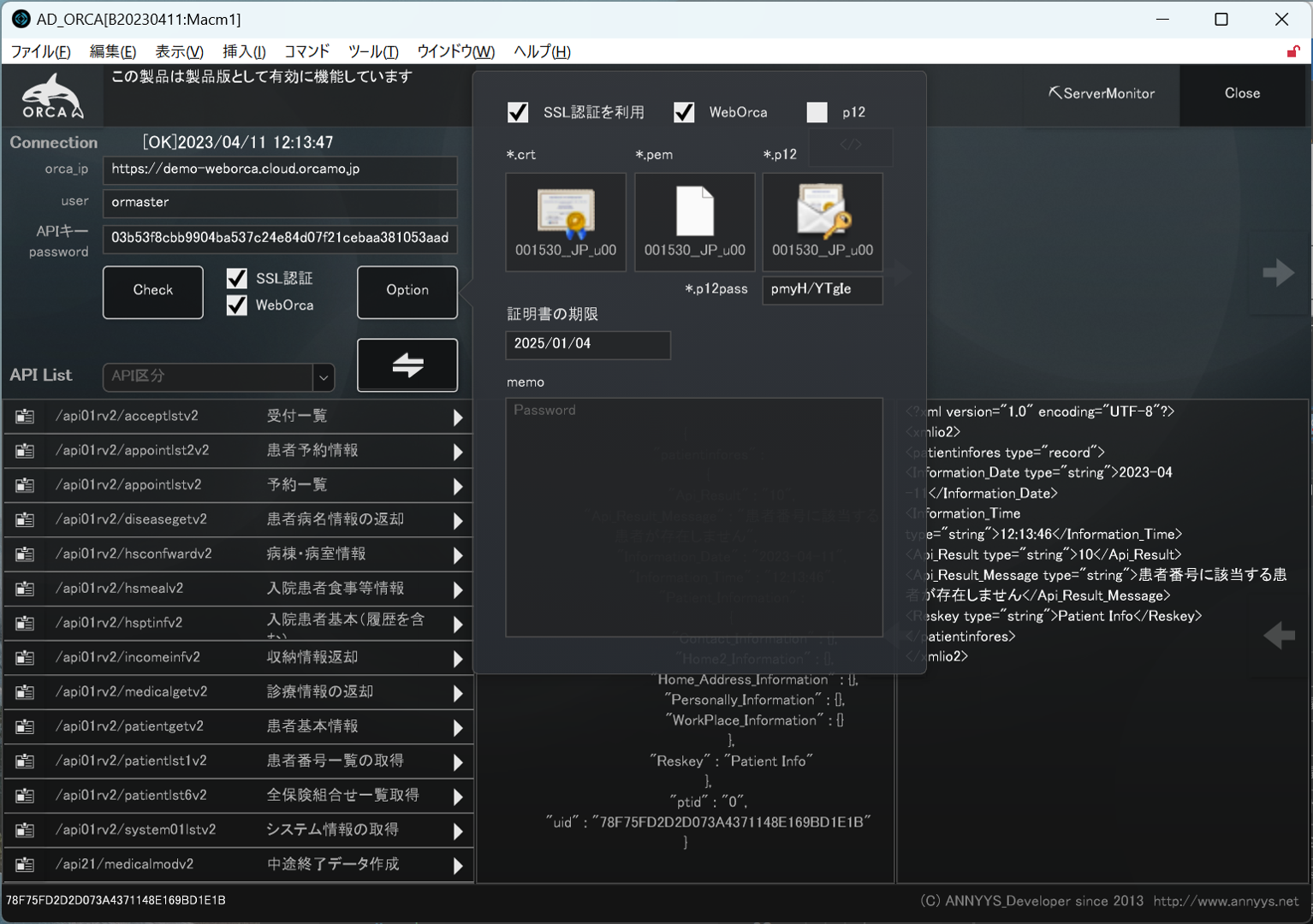Select /api01rv2/patientlst1v2 患者番号一覧の取得
The image size is (1313, 924).
click(x=238, y=761)
